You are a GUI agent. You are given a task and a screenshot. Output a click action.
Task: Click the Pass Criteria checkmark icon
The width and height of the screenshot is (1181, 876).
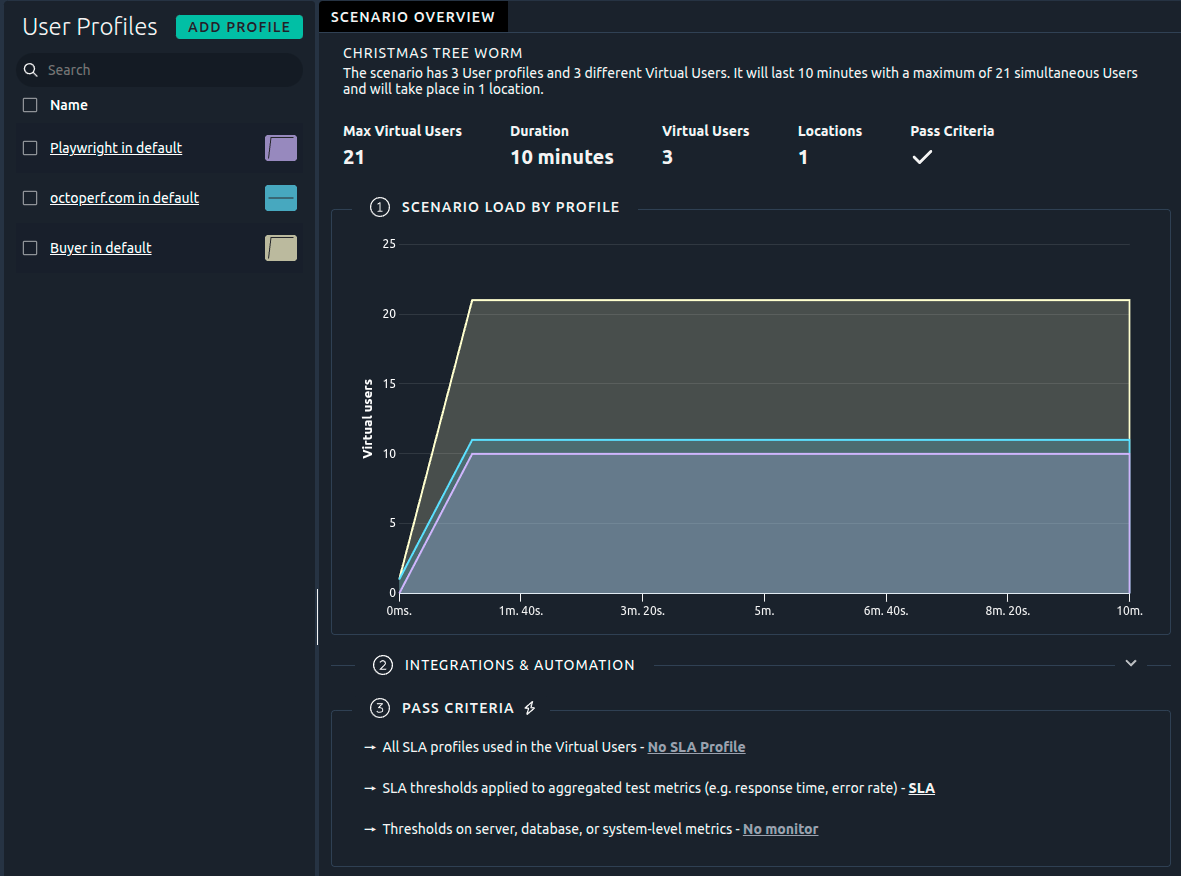(922, 158)
